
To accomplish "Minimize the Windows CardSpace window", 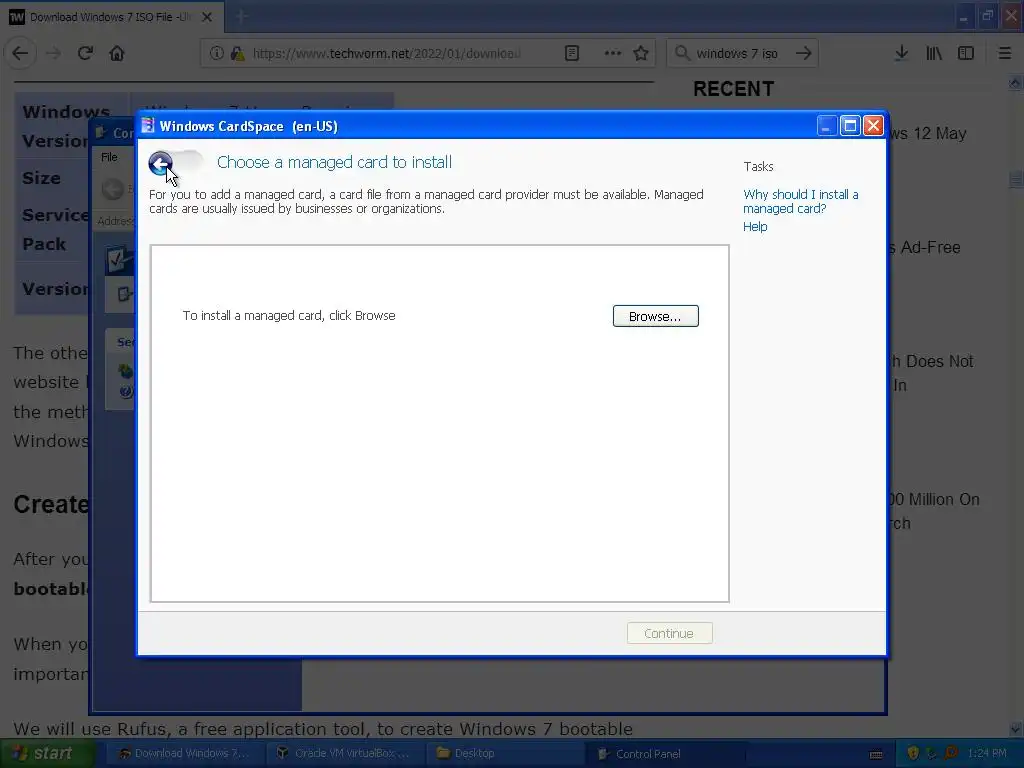I will coord(827,125).
